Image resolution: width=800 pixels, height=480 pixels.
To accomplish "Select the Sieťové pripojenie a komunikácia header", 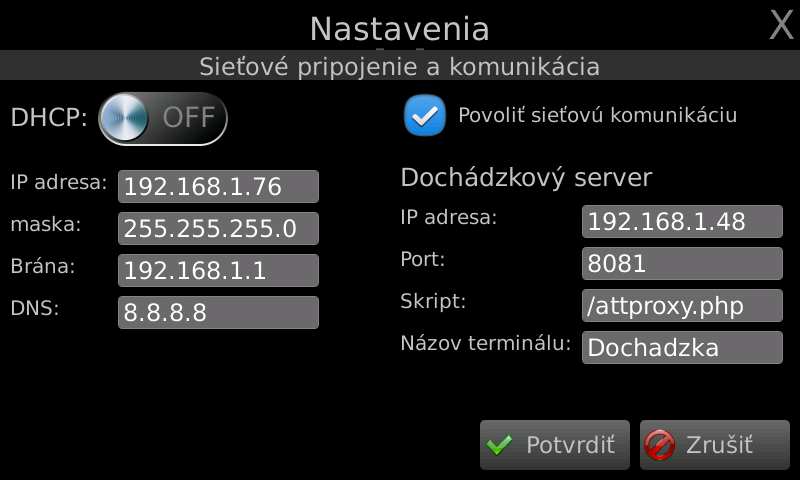I will click(x=399, y=67).
